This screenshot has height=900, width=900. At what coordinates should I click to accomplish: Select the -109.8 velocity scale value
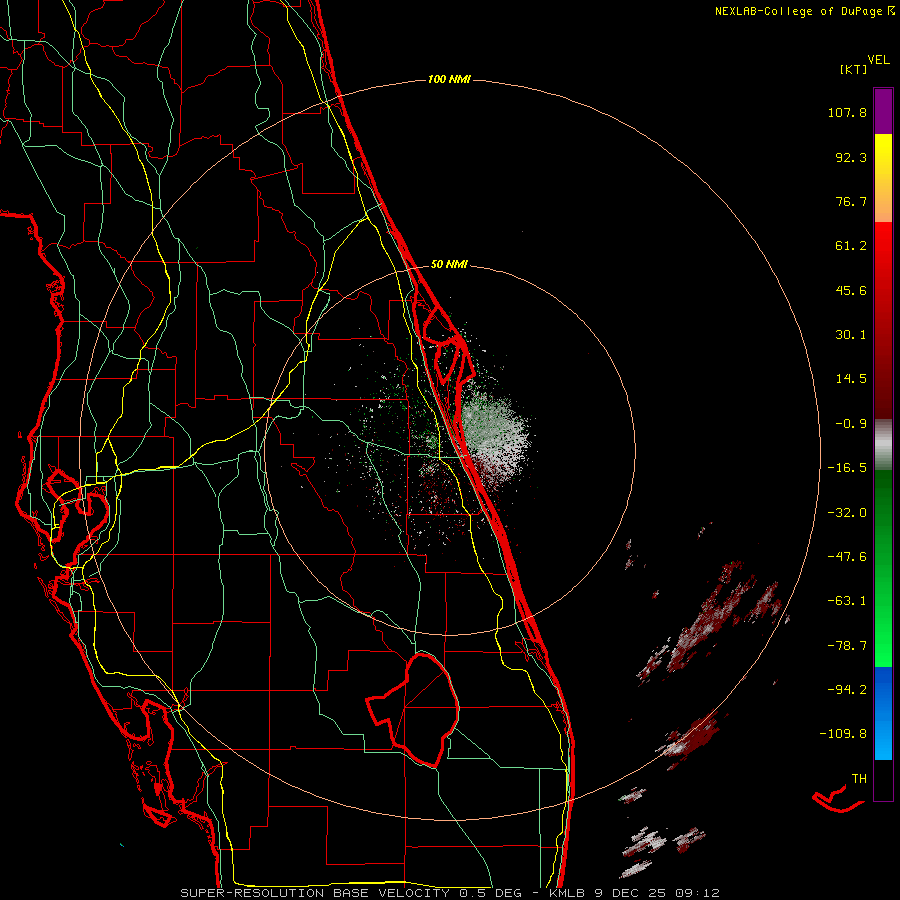click(x=843, y=734)
